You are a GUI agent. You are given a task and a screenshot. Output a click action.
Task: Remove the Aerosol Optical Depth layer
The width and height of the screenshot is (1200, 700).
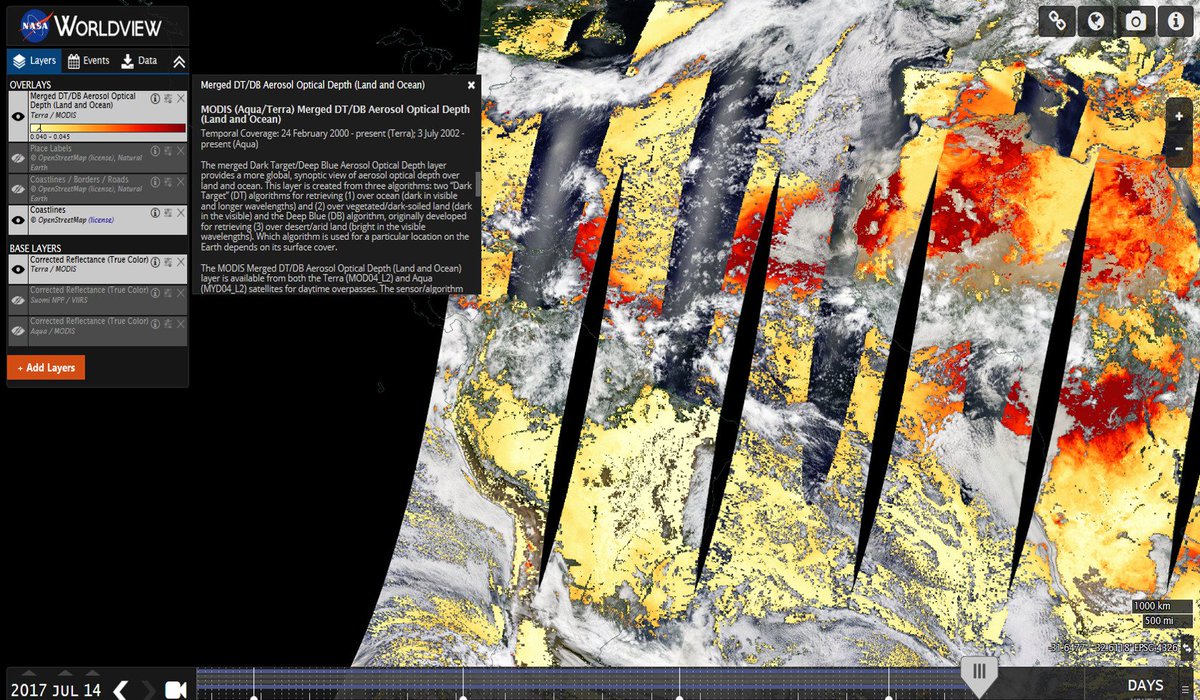181,97
